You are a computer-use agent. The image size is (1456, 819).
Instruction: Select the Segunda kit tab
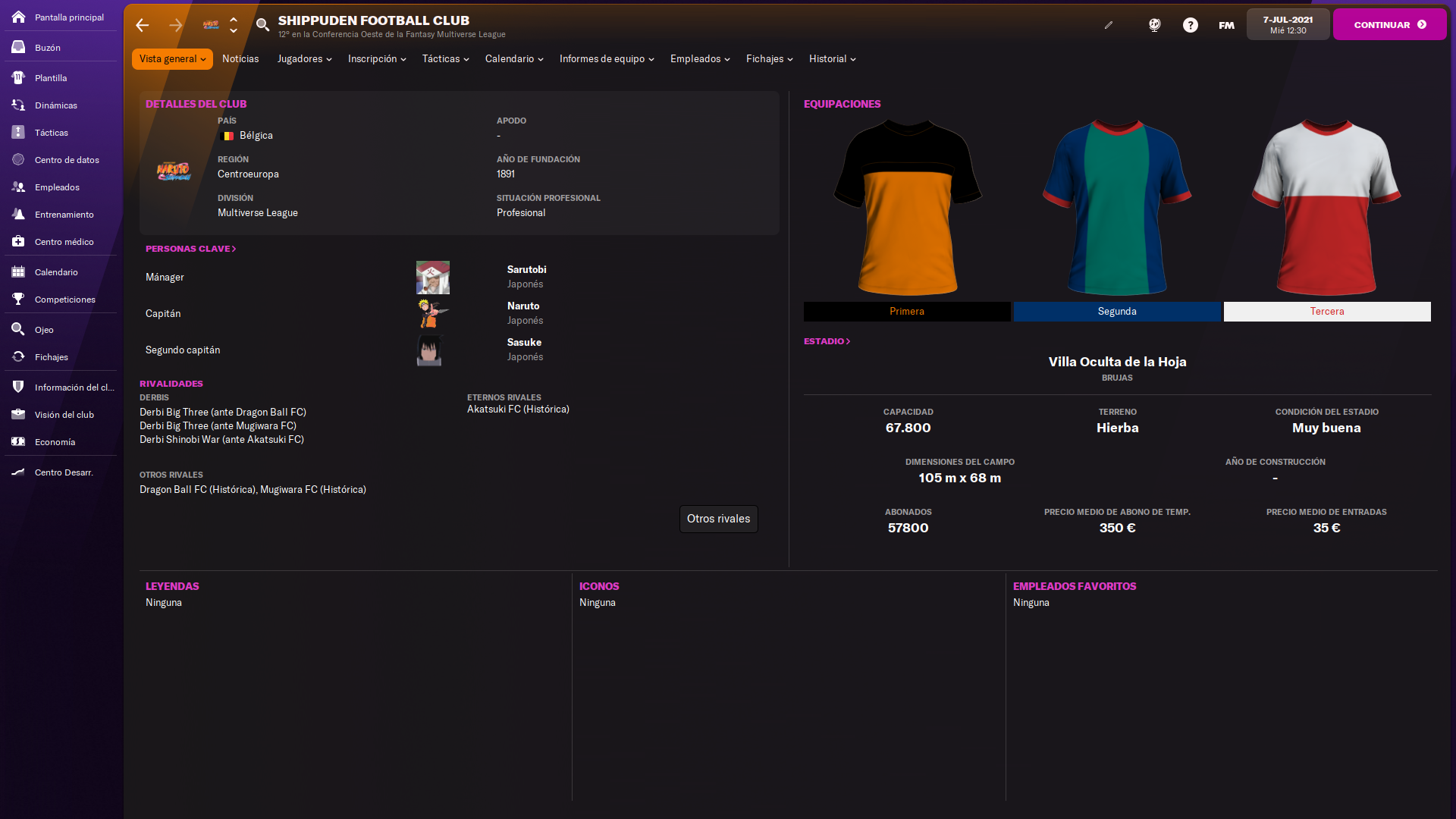pos(1117,312)
